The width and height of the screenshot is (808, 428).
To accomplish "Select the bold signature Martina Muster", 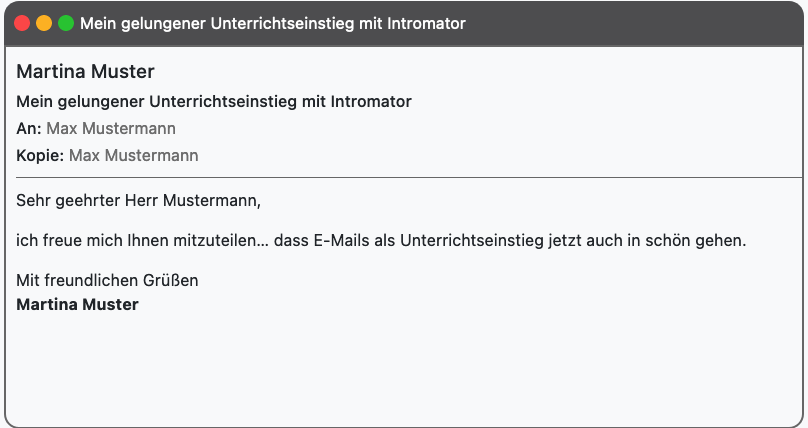I will (77, 304).
